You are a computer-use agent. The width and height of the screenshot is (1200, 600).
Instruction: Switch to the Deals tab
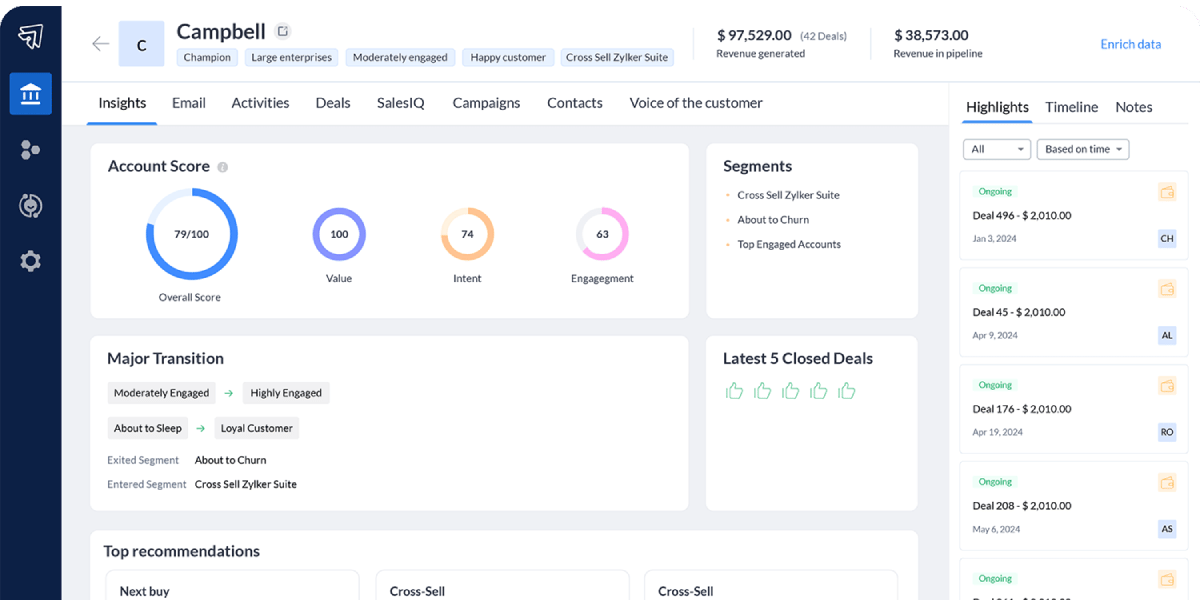click(x=333, y=102)
